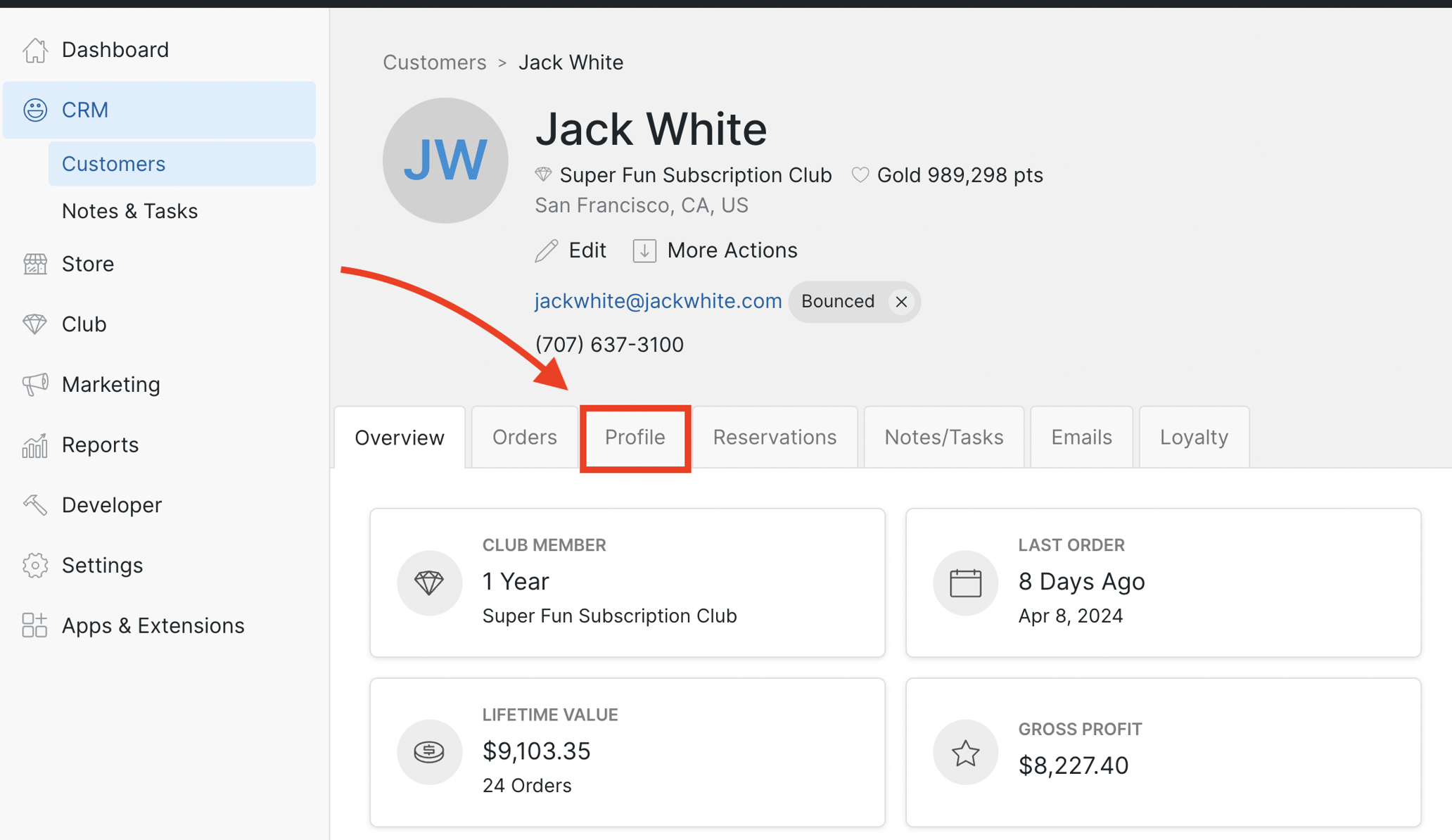Select the Profile tab
Viewport: 1452px width, 840px height.
[x=635, y=438]
